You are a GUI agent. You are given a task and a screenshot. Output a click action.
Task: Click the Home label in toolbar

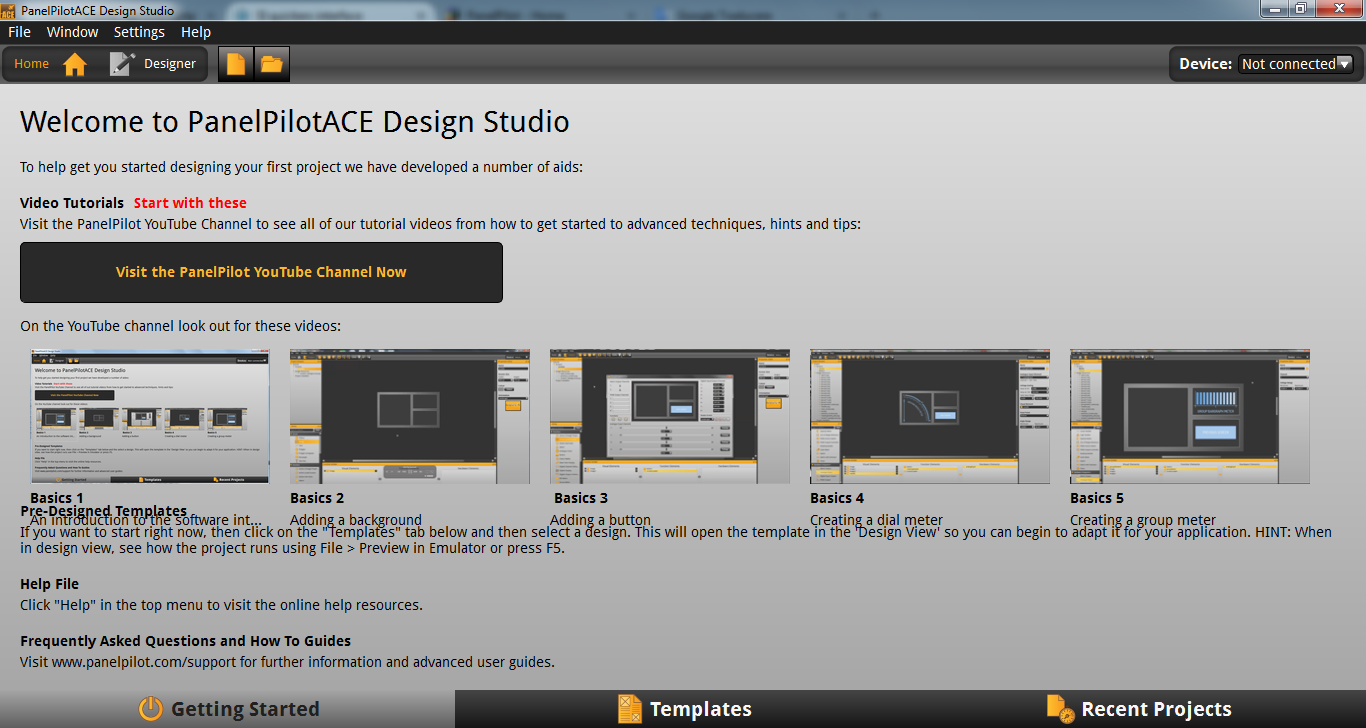click(31, 64)
